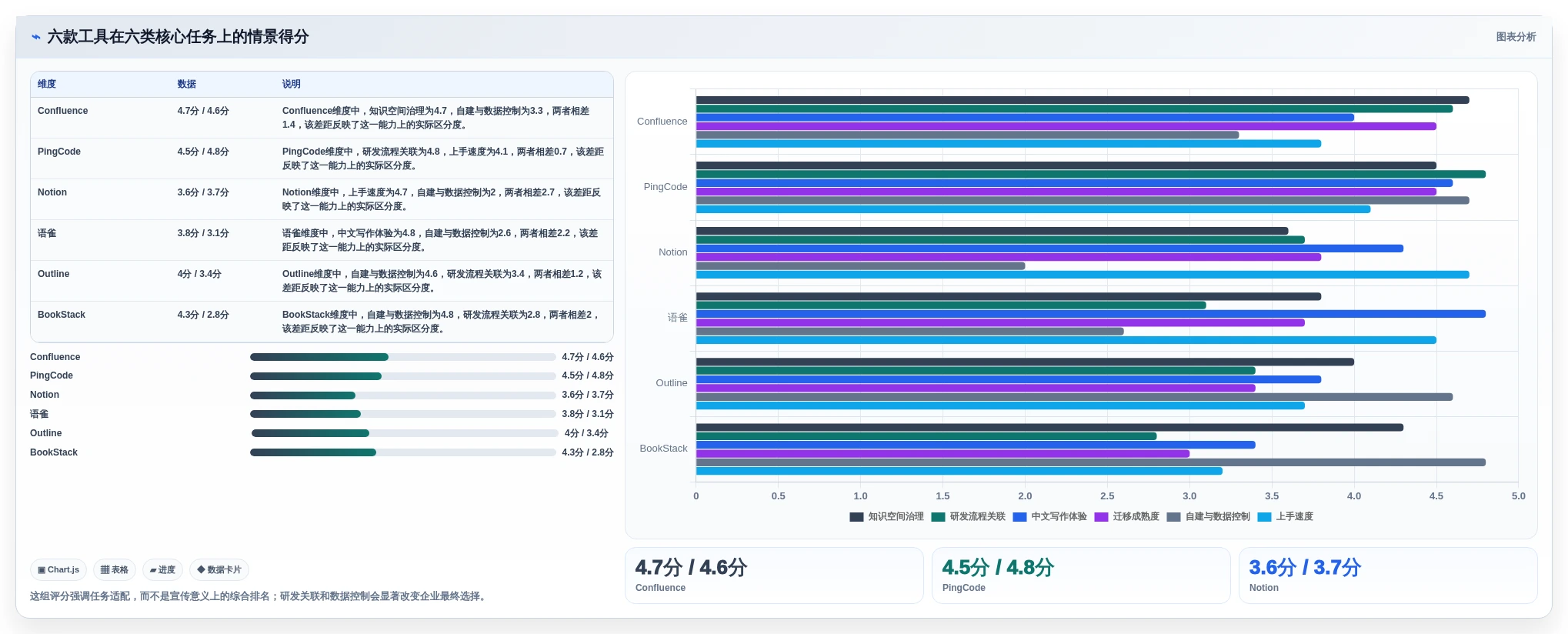1568x634 pixels.
Task: Select the Chart.js tag chip
Action: click(58, 570)
